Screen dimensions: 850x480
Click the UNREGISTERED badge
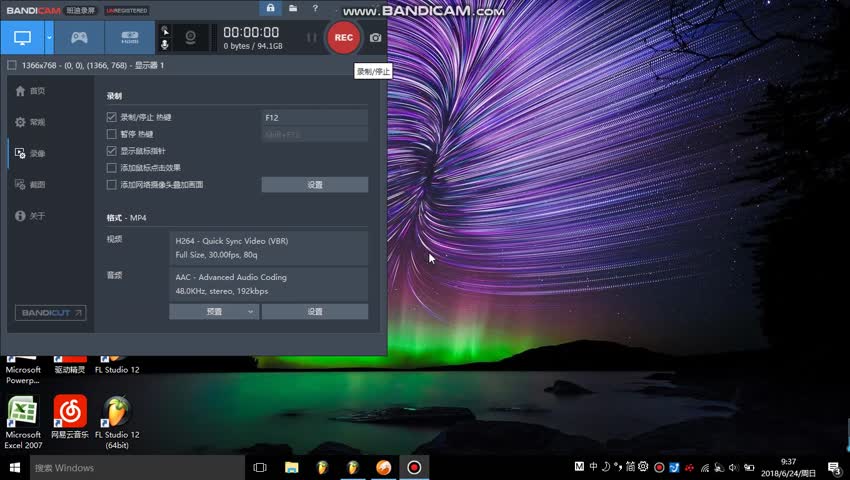(127, 10)
